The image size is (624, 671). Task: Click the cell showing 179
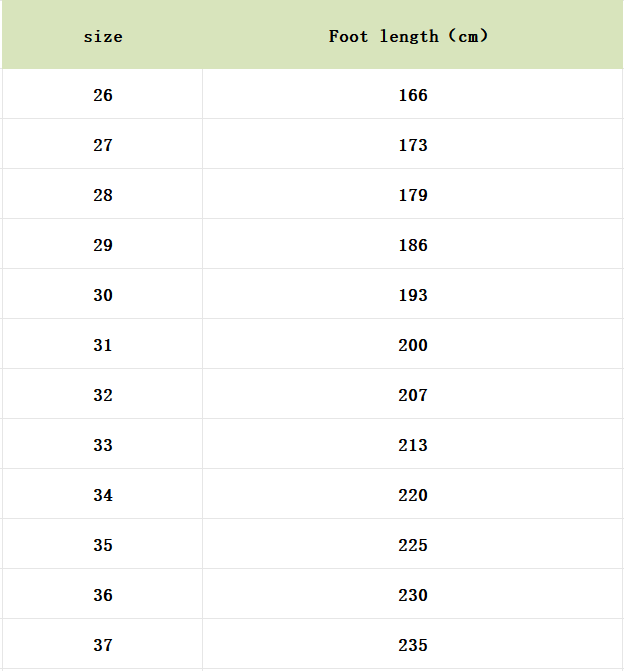point(412,195)
